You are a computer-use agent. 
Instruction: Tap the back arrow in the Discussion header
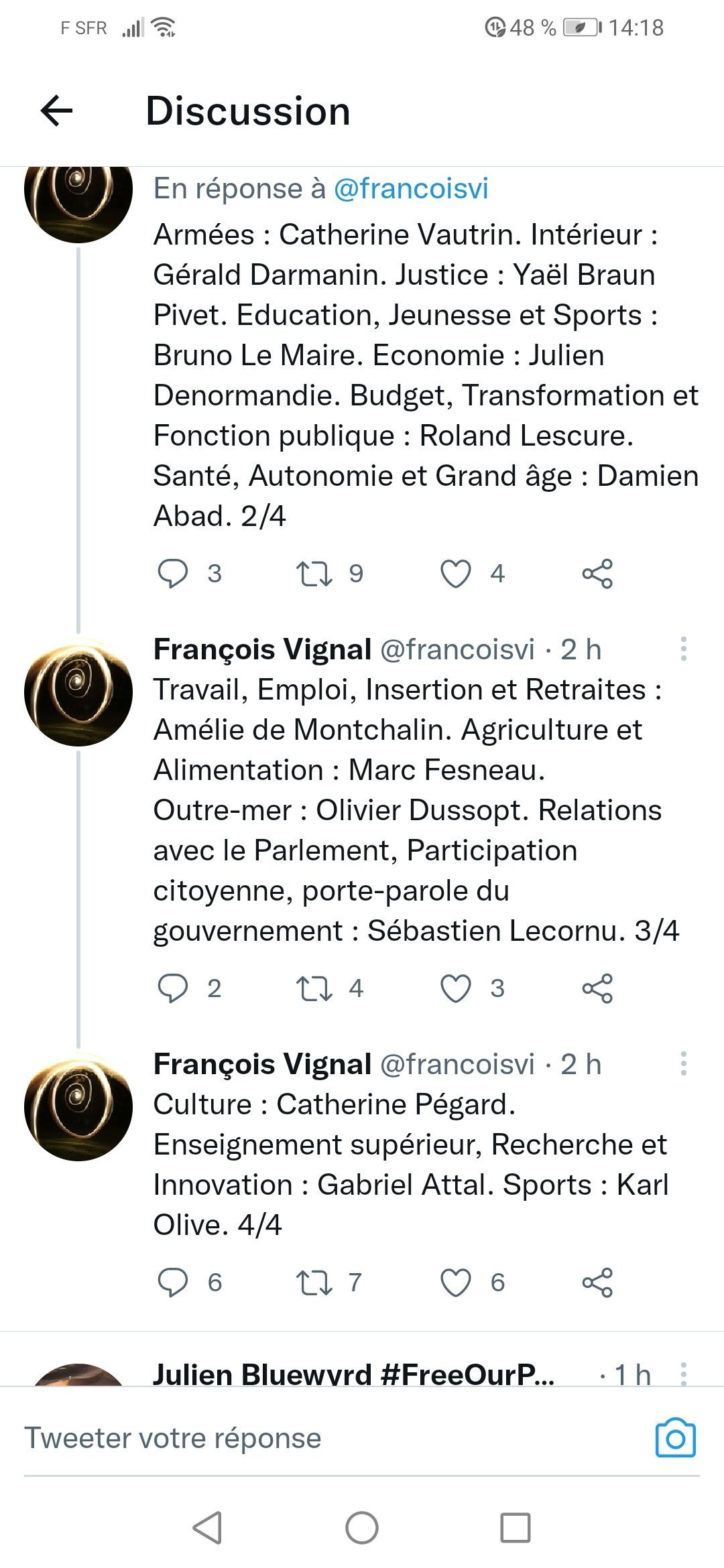click(x=57, y=111)
